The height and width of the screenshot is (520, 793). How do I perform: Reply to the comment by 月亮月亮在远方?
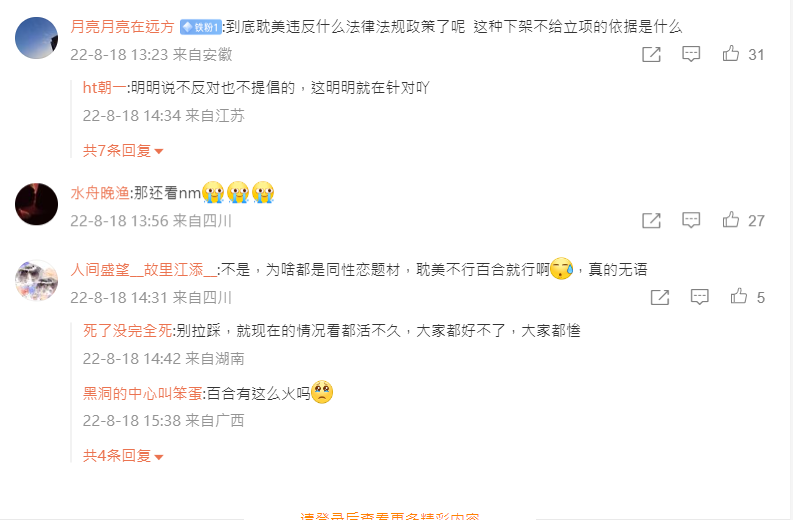click(x=691, y=54)
